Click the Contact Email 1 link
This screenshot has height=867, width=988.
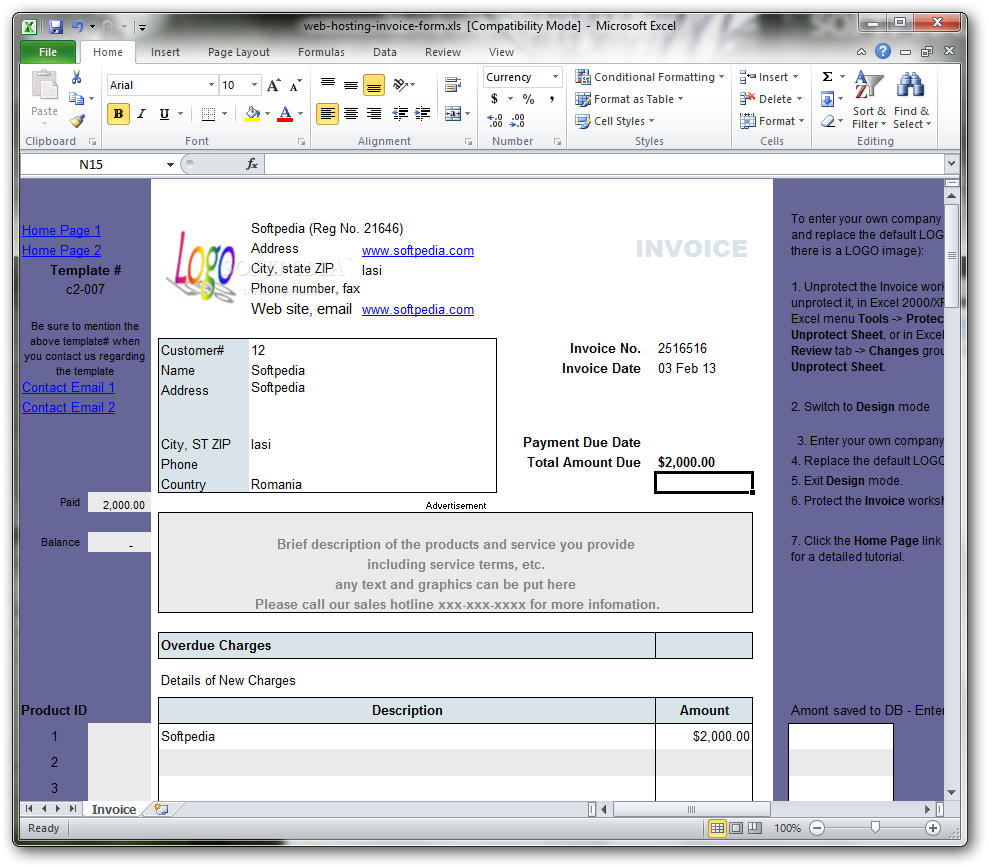click(x=68, y=388)
